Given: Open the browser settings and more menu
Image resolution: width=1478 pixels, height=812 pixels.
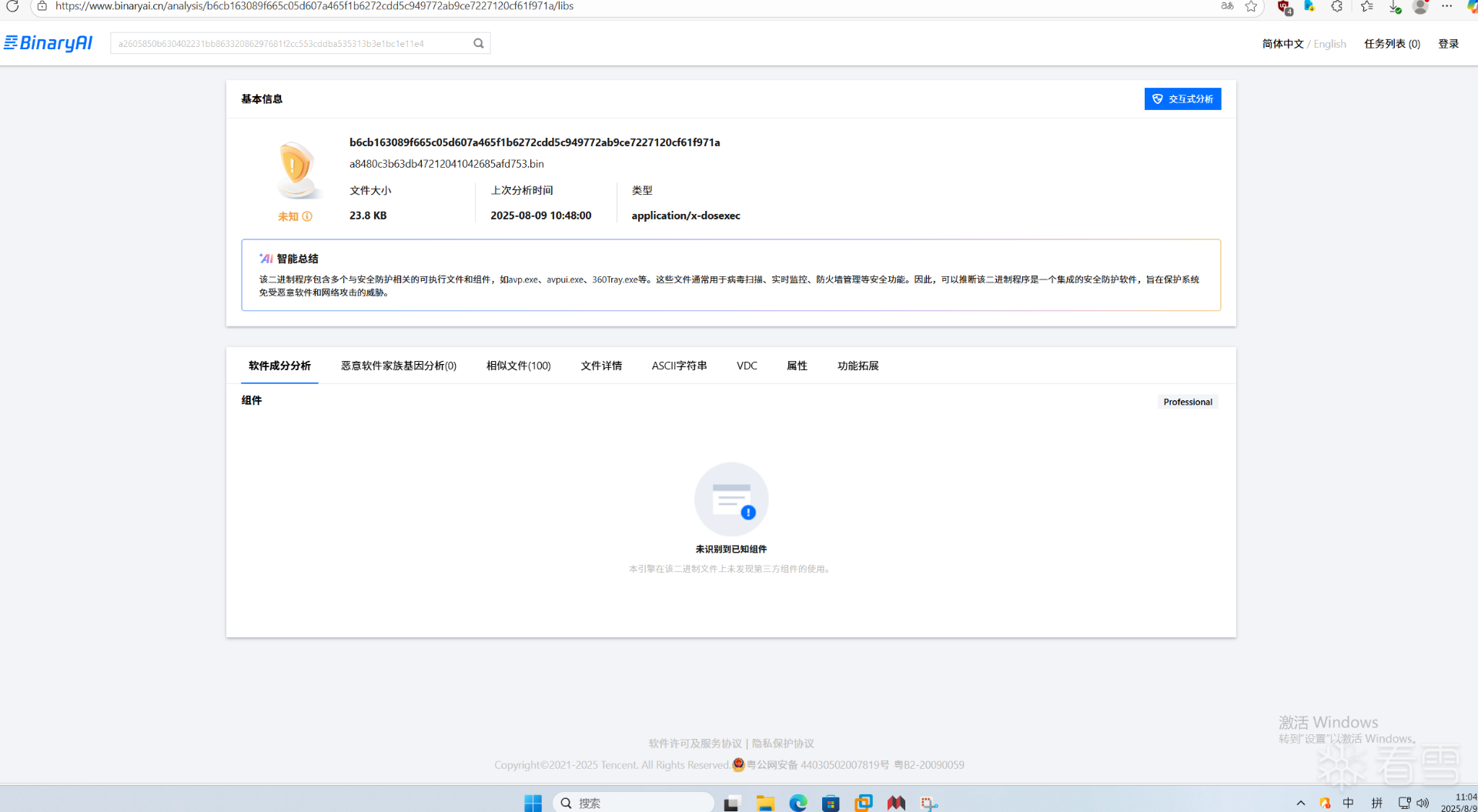Looking at the screenshot, I should 1447,6.
